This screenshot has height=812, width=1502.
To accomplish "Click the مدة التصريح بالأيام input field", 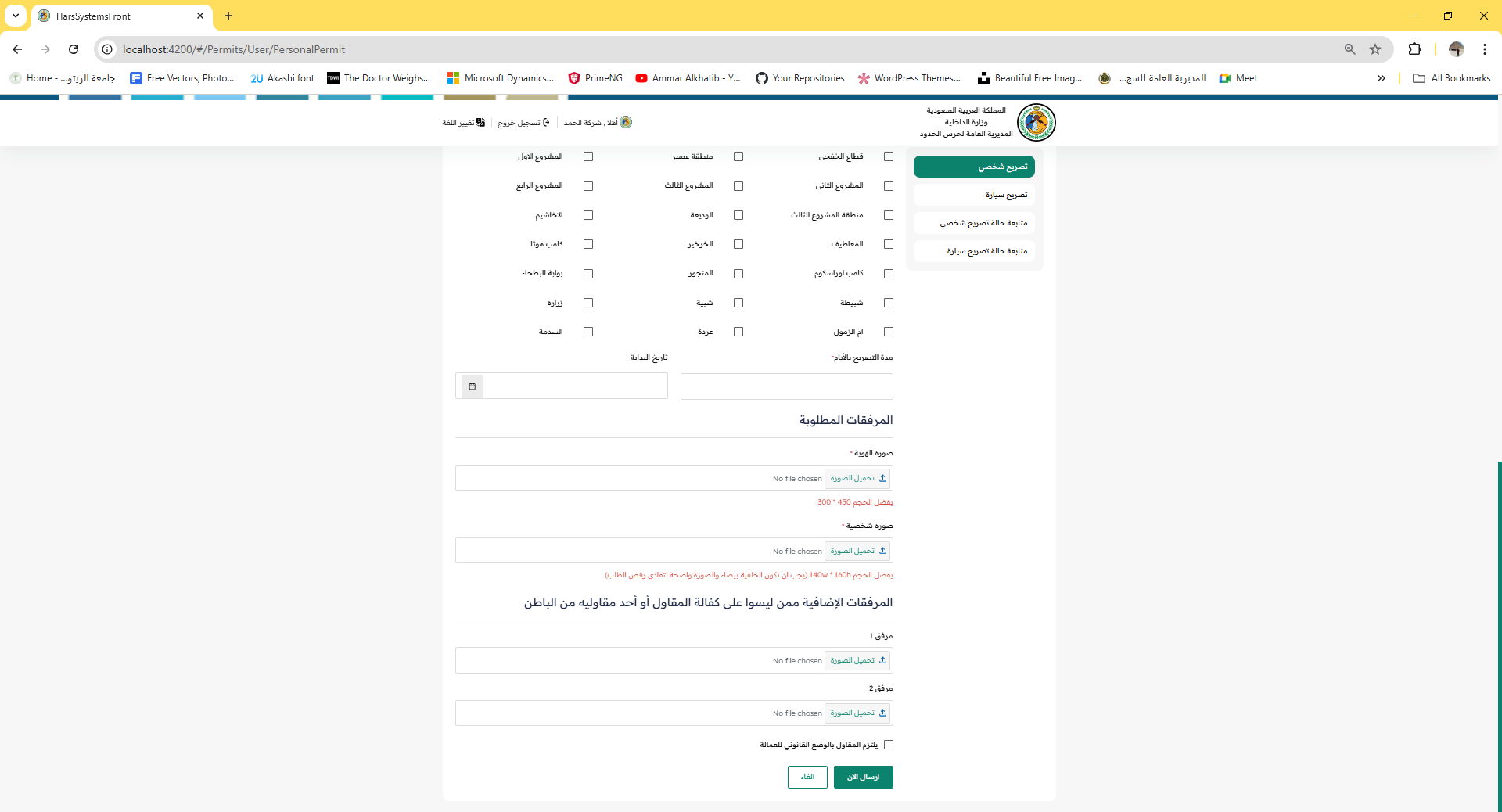I will (787, 386).
